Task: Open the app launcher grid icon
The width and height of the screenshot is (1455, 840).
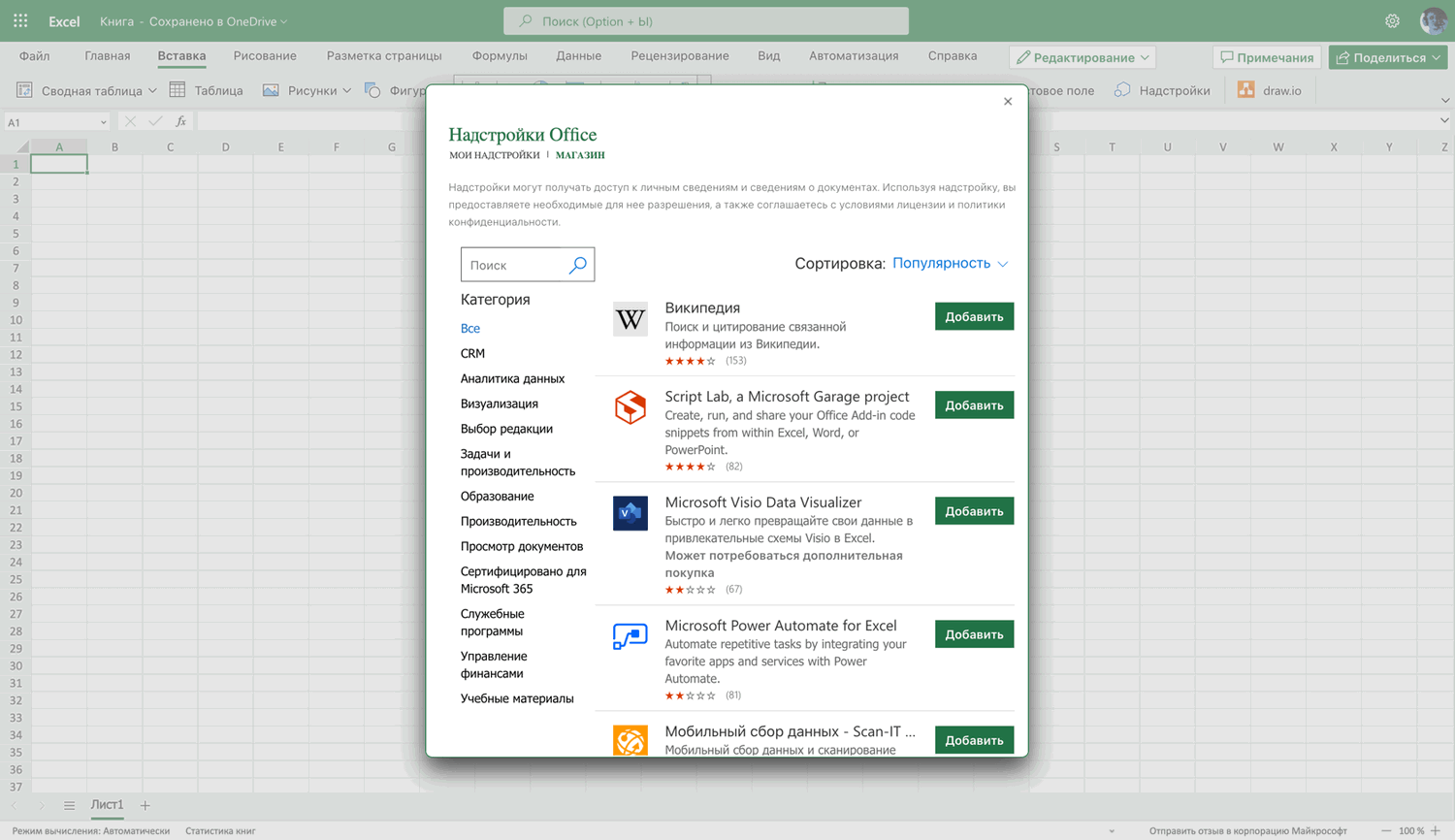Action: point(20,20)
